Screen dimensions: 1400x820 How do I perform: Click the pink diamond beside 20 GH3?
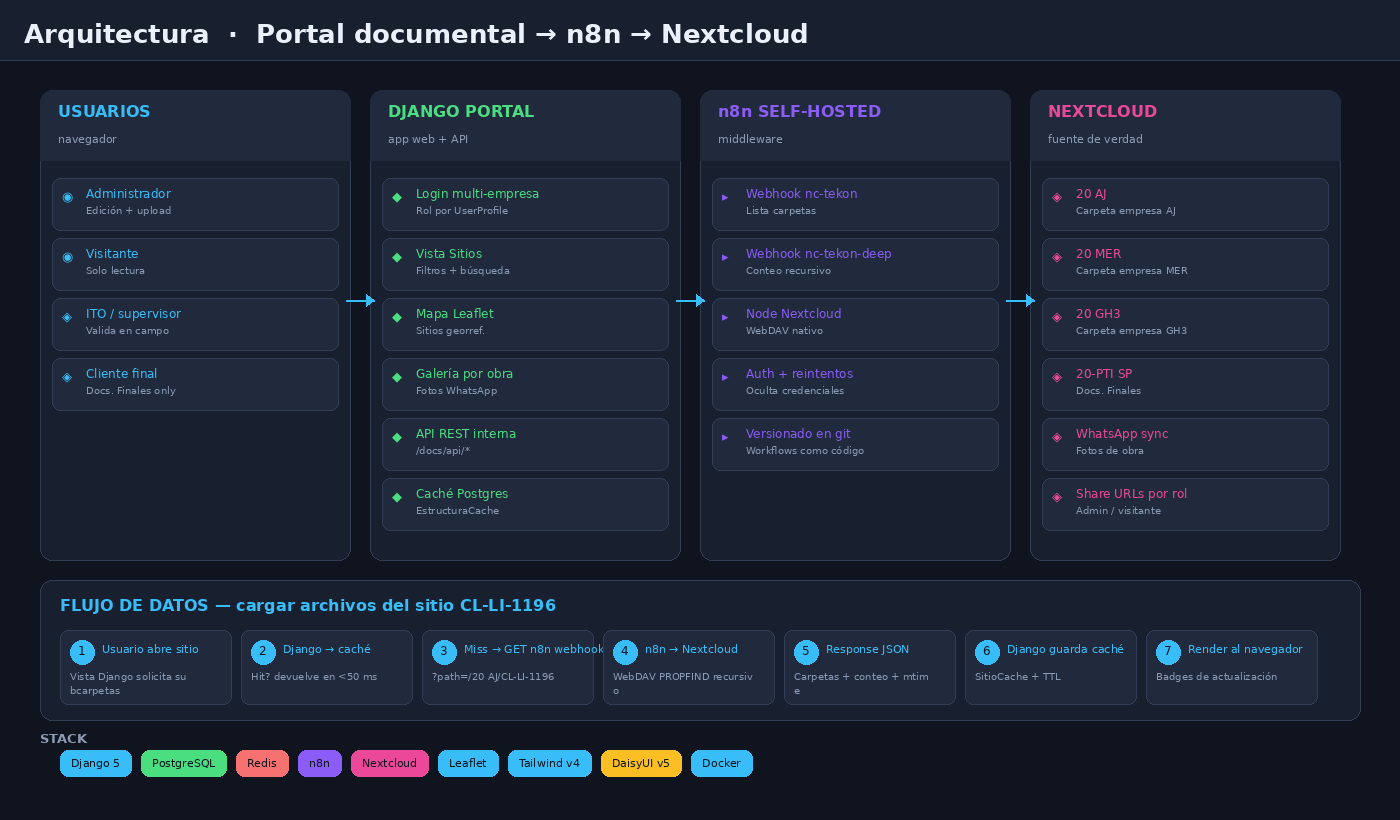1057,317
